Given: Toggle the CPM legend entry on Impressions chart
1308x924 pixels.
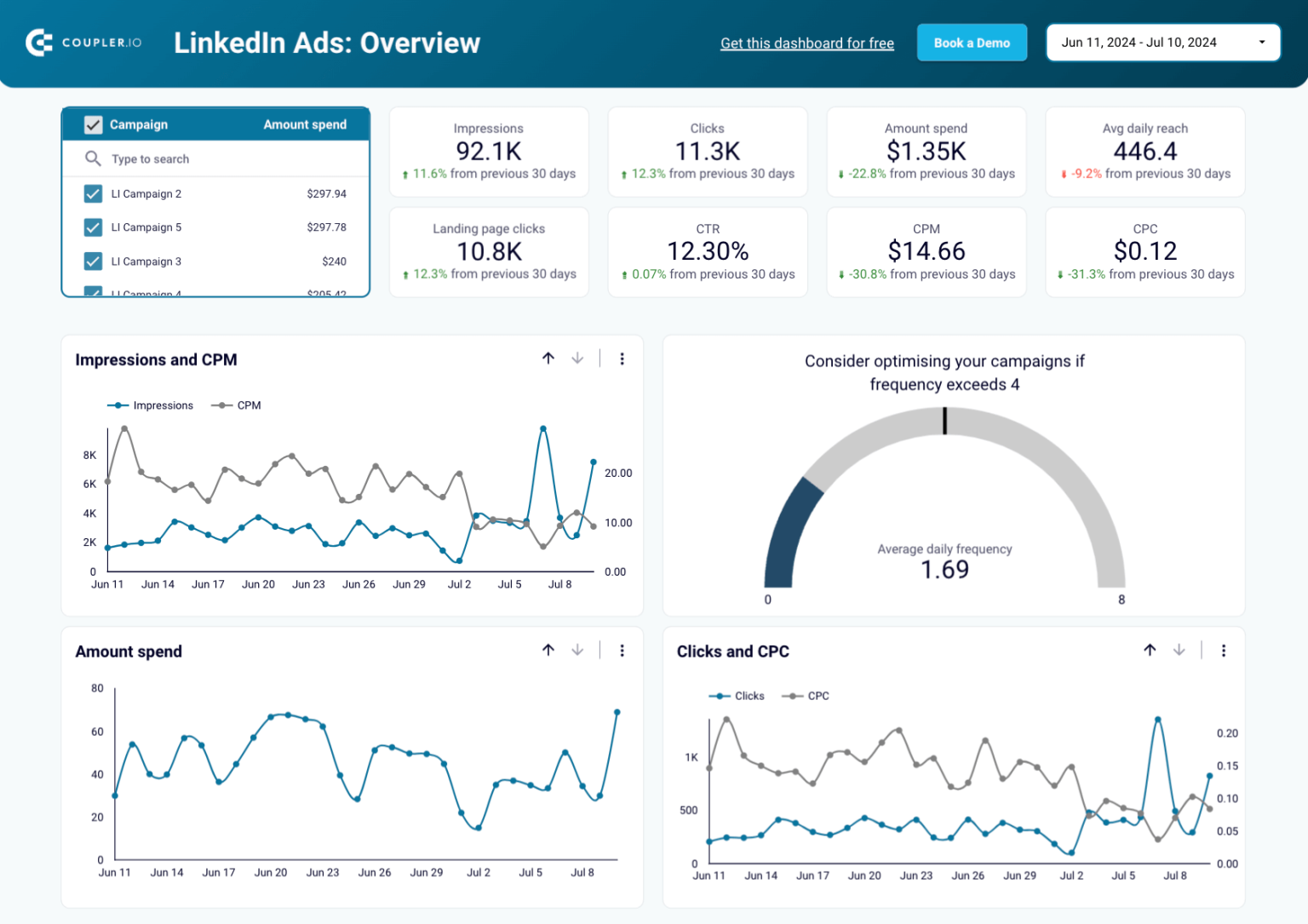Looking at the screenshot, I should click(x=236, y=405).
